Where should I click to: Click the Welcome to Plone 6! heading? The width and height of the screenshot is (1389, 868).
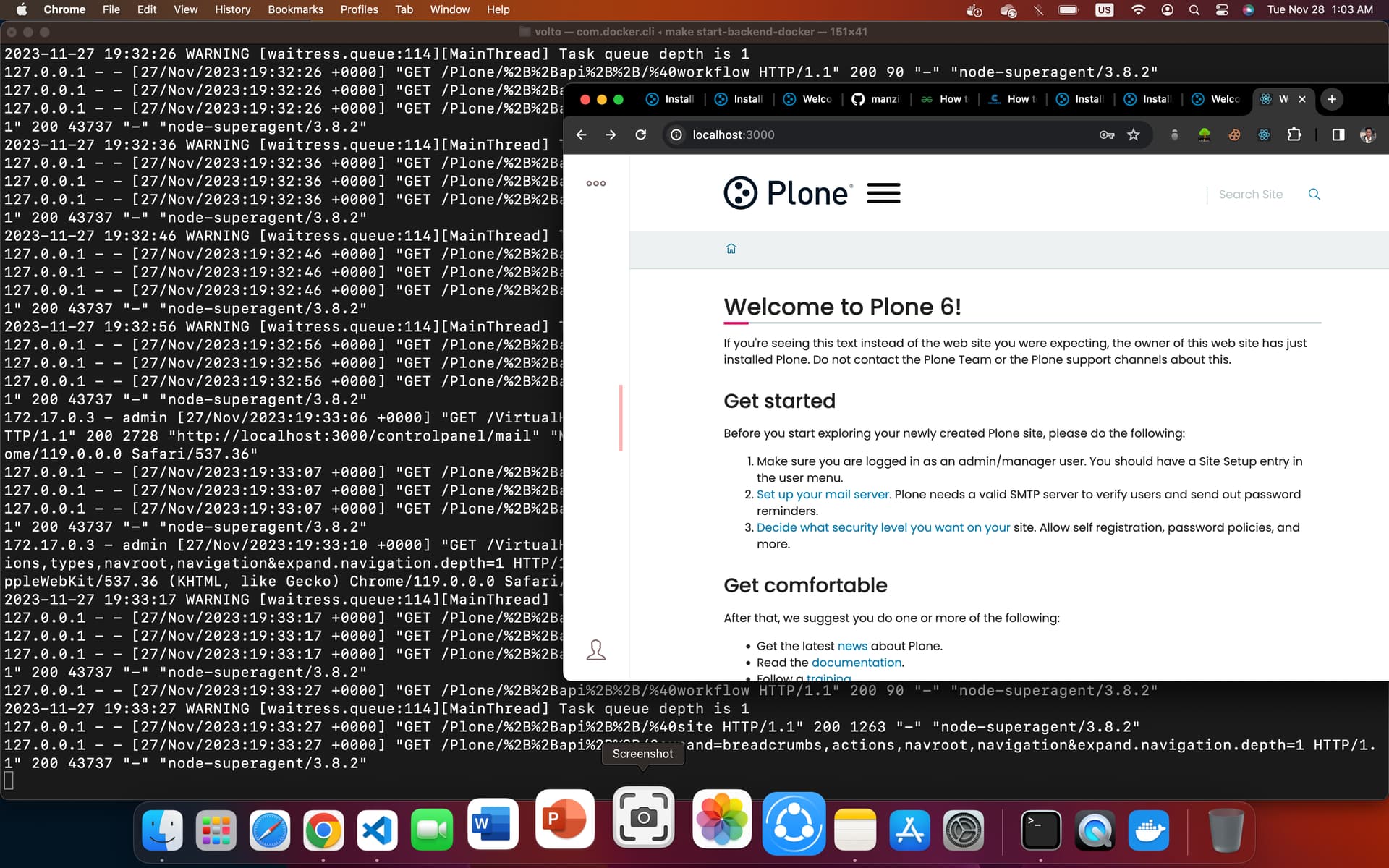point(842,307)
